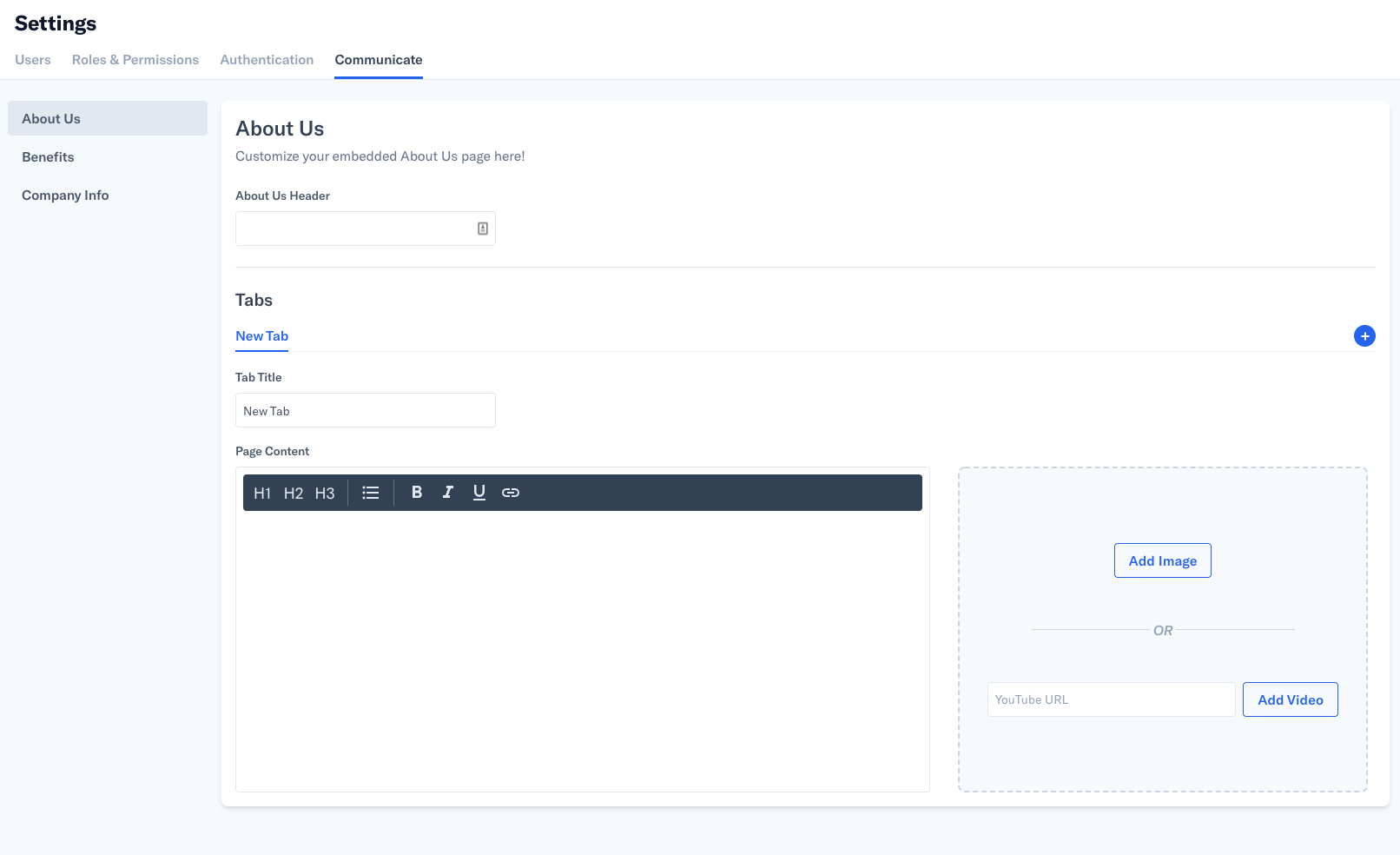The height and width of the screenshot is (855, 1400).
Task: Toggle underline formatting
Action: click(479, 492)
